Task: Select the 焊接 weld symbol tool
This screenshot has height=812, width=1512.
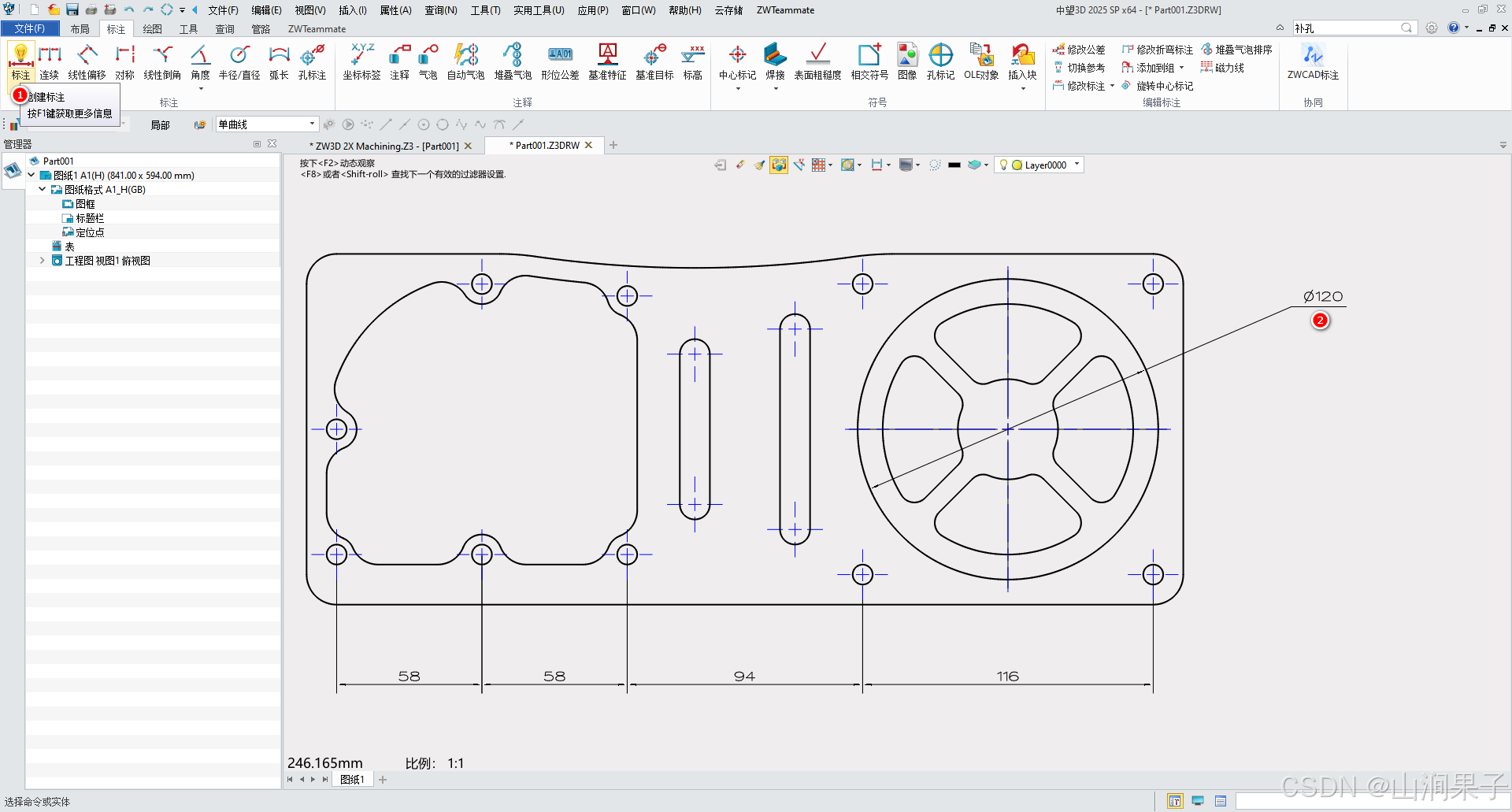Action: (x=775, y=62)
